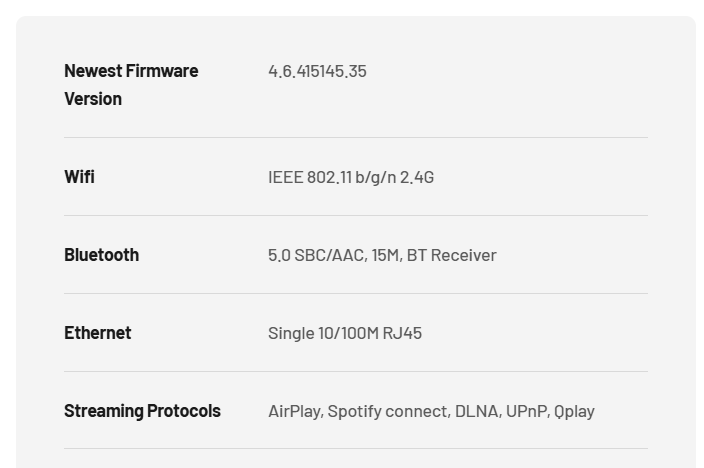
Task: Select the 2.4G band text
Action: [x=417, y=177]
